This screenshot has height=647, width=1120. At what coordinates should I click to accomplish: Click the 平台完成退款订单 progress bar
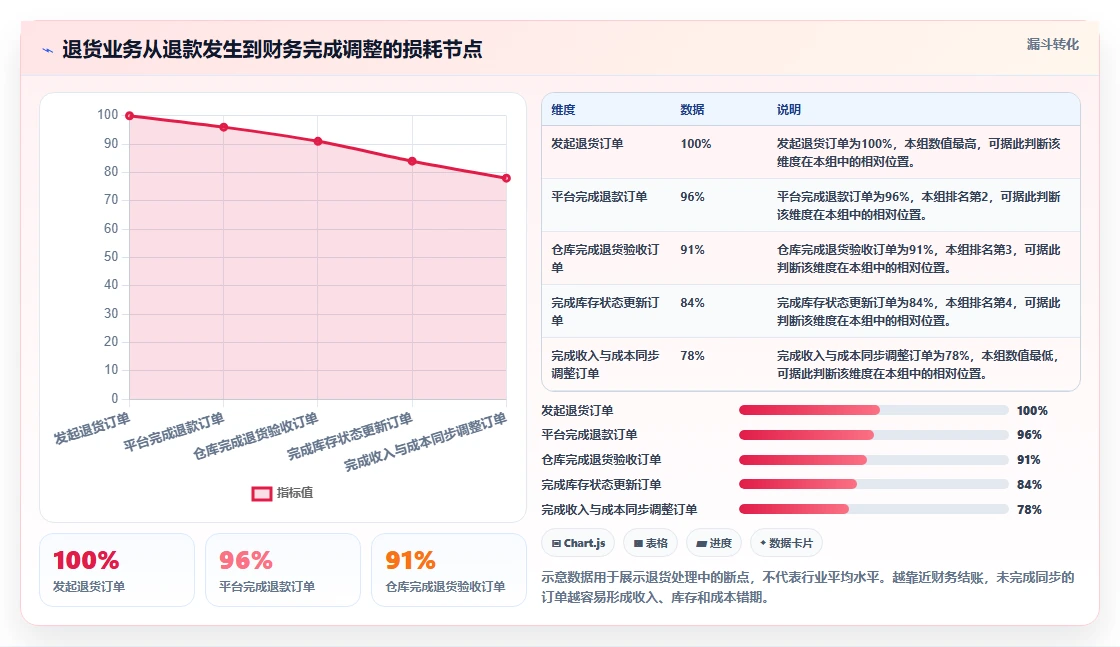(x=874, y=435)
